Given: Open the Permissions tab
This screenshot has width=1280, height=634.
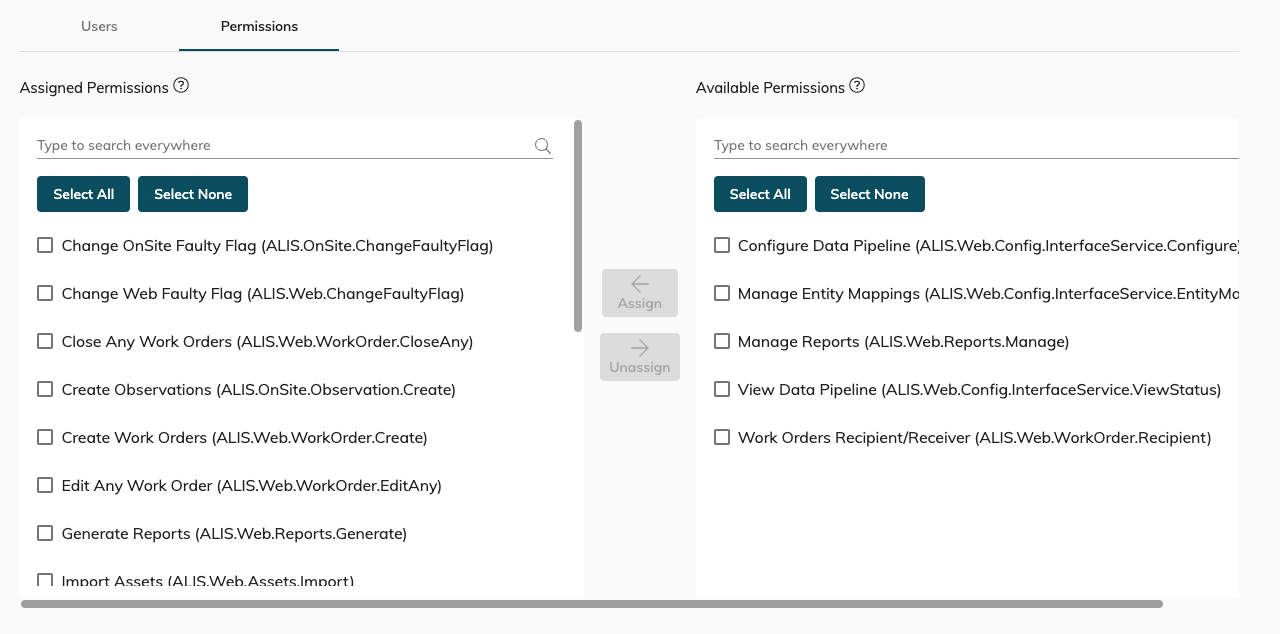Looking at the screenshot, I should [259, 26].
